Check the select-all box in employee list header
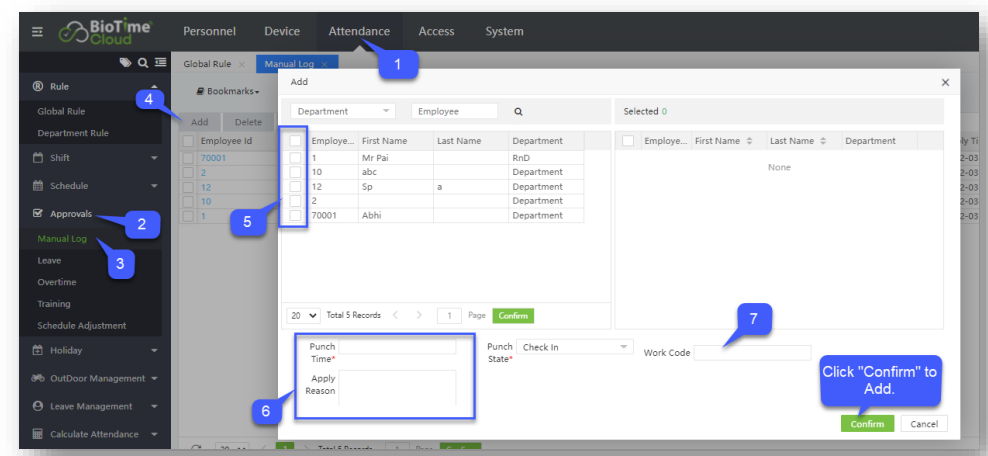Viewport: 988px width, 456px height. (x=295, y=141)
